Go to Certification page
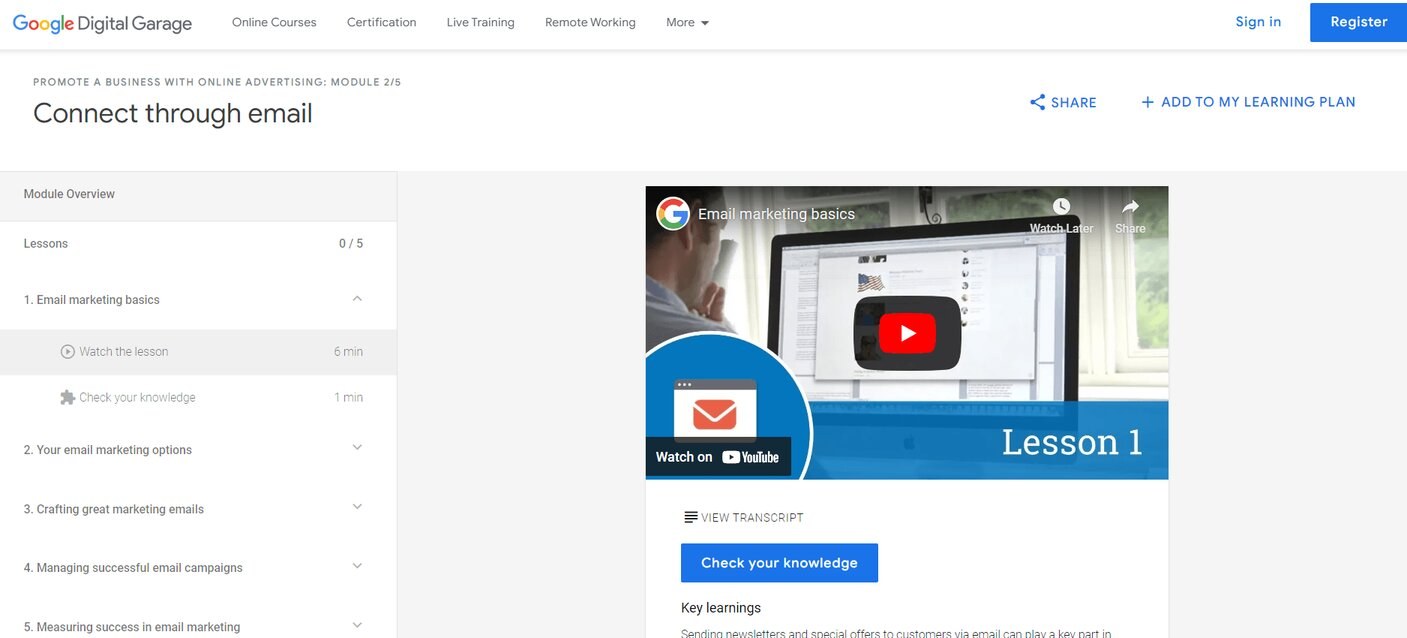This screenshot has height=638, width=1407. 382,22
